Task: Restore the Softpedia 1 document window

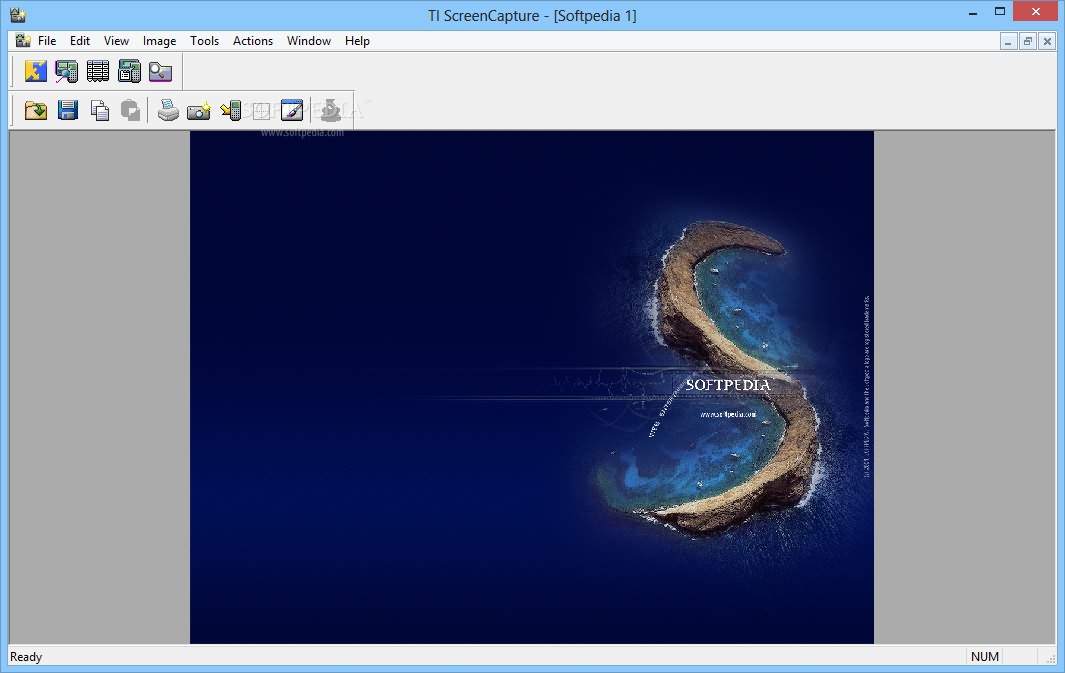Action: pyautogui.click(x=1028, y=41)
